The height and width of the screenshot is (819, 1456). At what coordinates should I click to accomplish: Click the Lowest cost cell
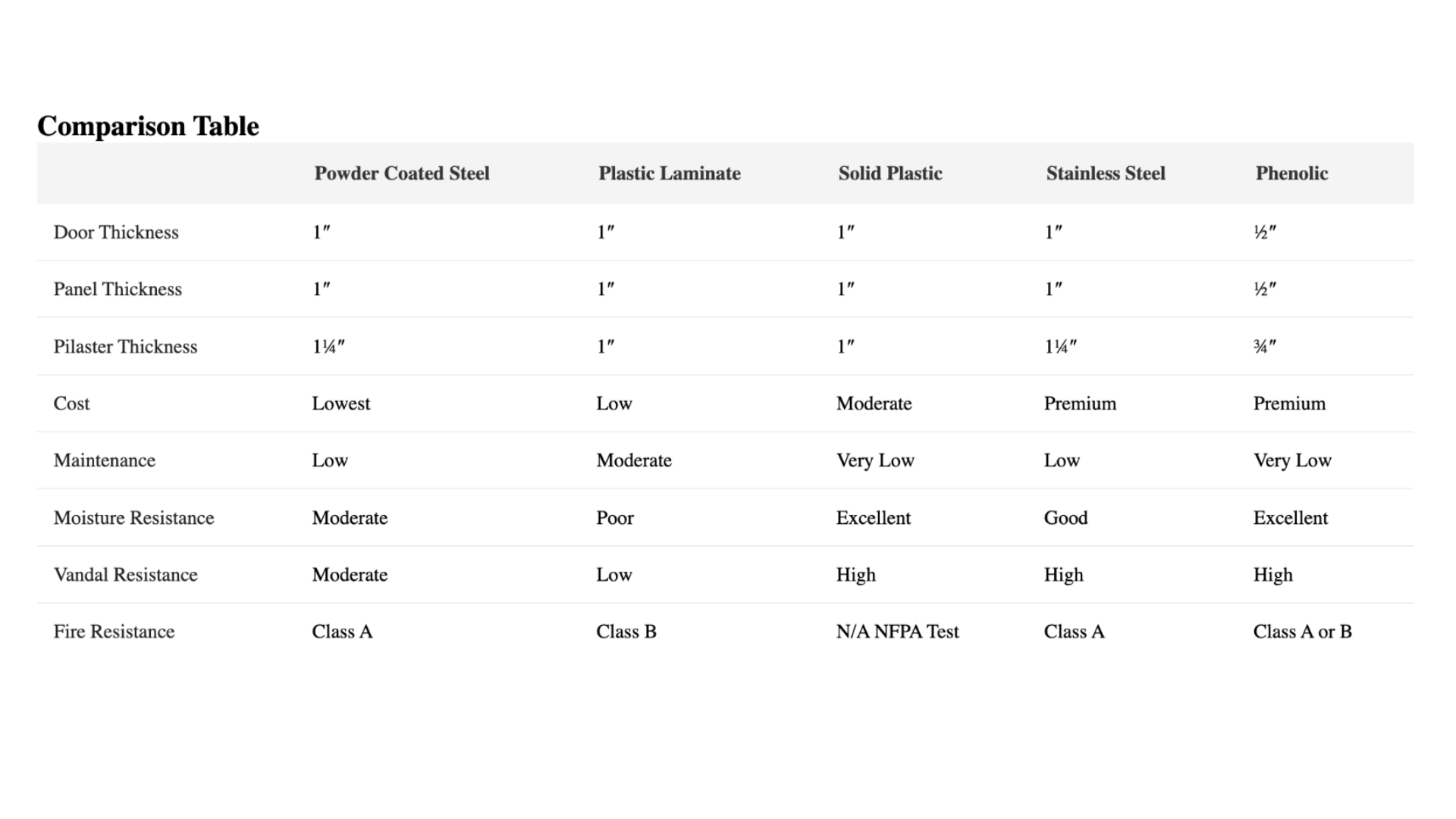pyautogui.click(x=341, y=403)
